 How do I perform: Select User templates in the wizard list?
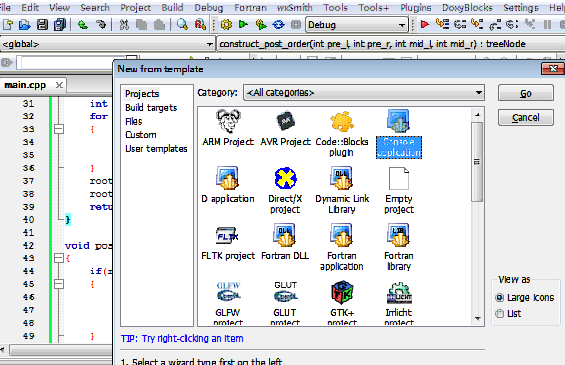pyautogui.click(x=156, y=148)
